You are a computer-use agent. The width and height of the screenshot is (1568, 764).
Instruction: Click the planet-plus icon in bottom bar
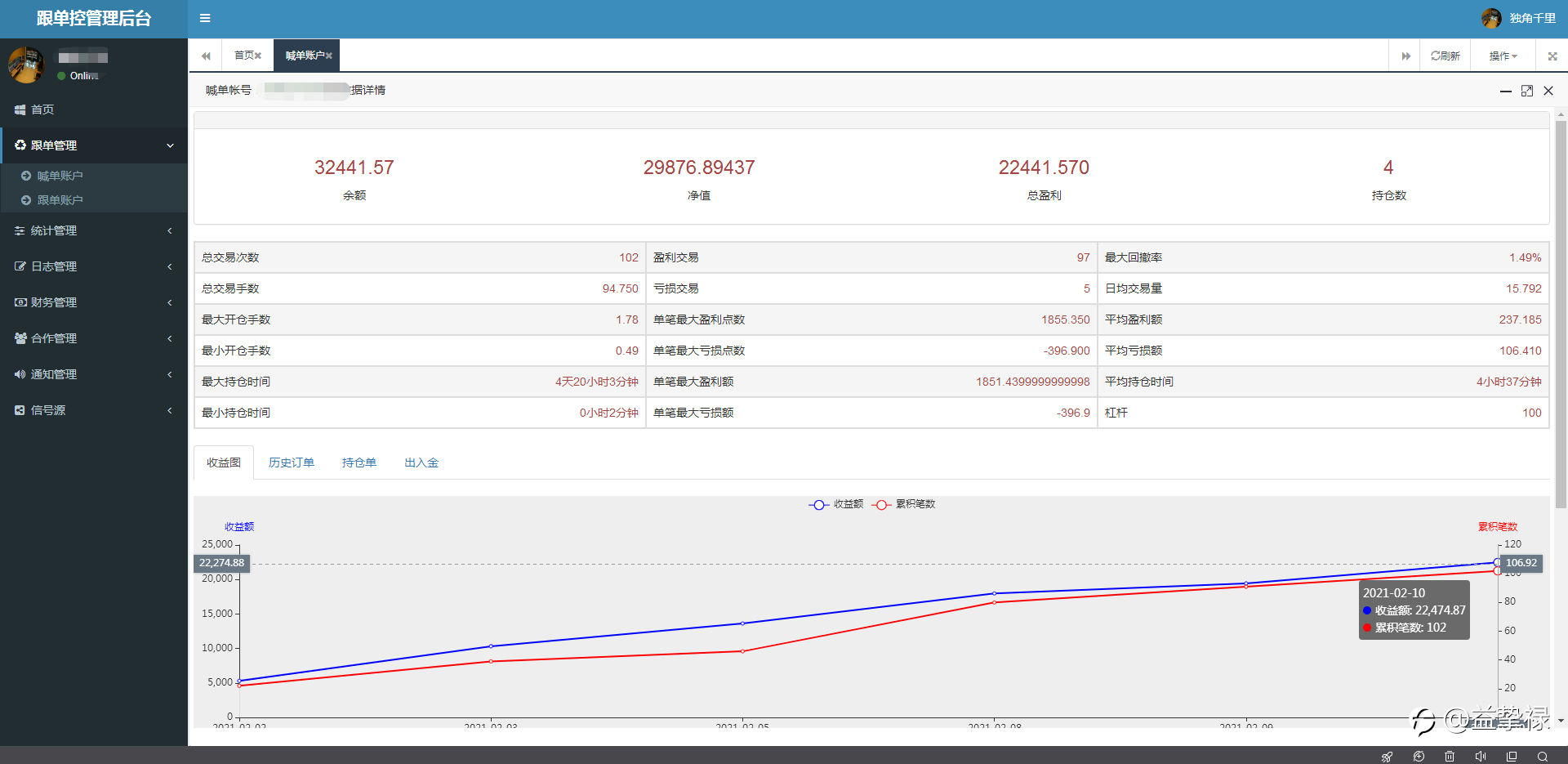[x=1419, y=757]
